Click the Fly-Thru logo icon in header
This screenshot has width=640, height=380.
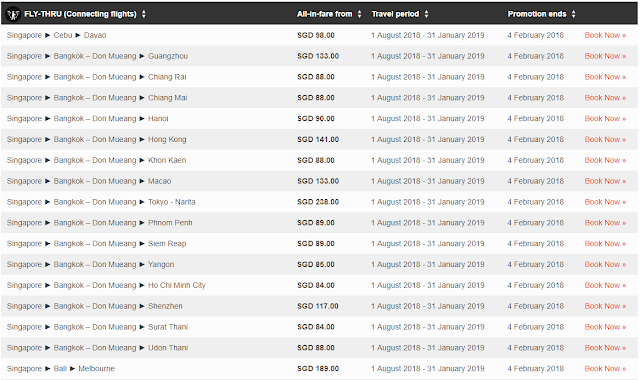pyautogui.click(x=13, y=14)
